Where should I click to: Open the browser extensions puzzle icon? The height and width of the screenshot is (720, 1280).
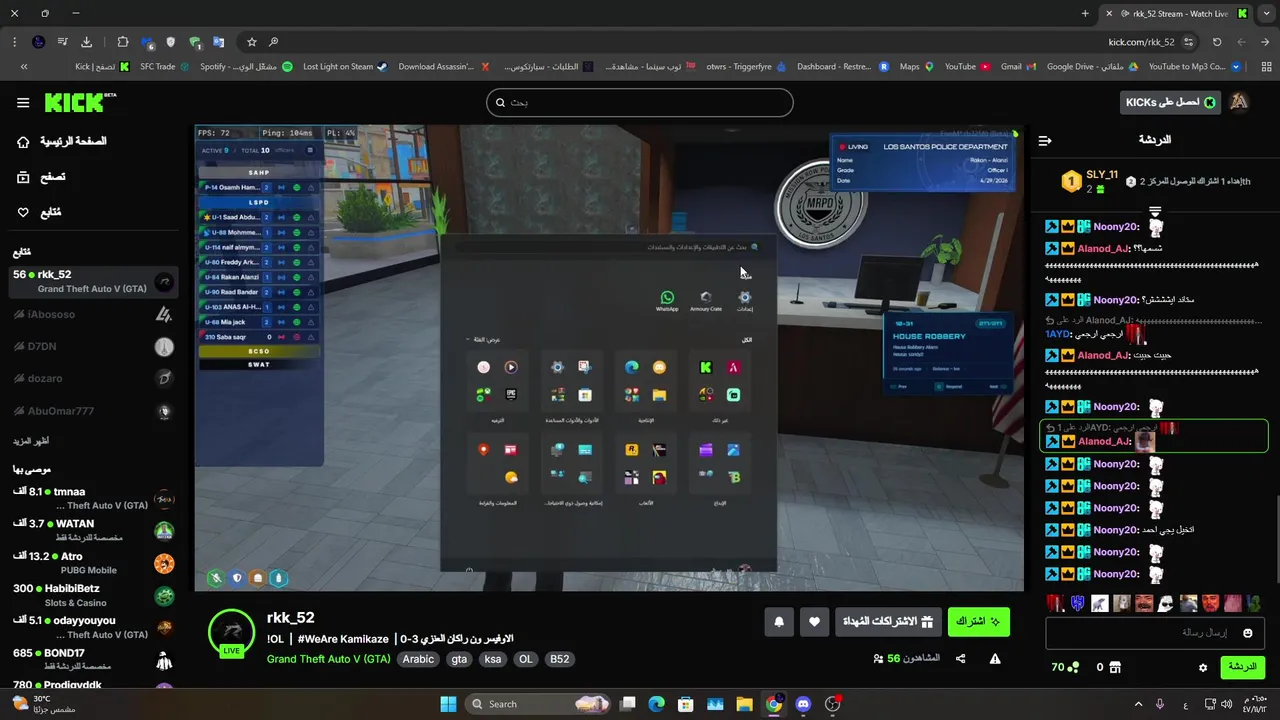pos(123,42)
